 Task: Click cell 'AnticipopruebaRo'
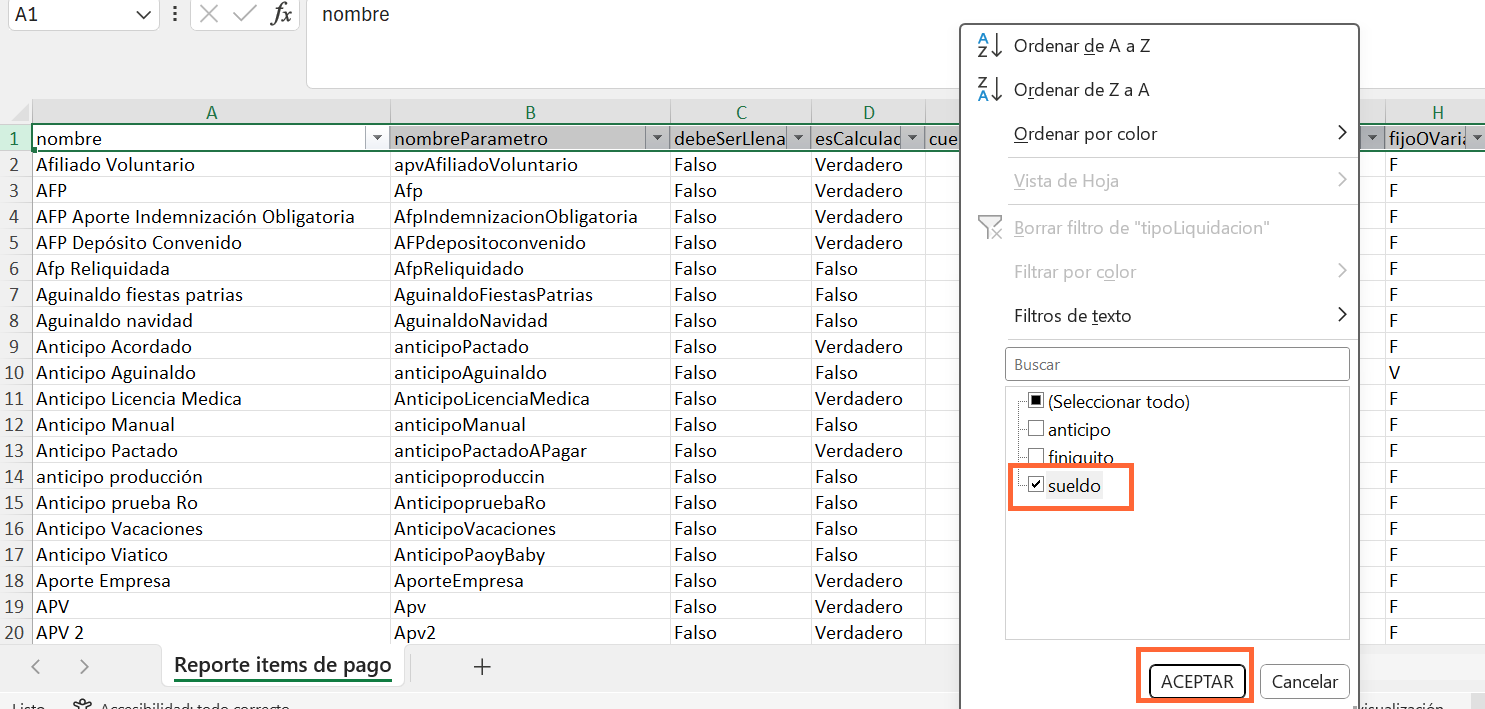tap(530, 502)
